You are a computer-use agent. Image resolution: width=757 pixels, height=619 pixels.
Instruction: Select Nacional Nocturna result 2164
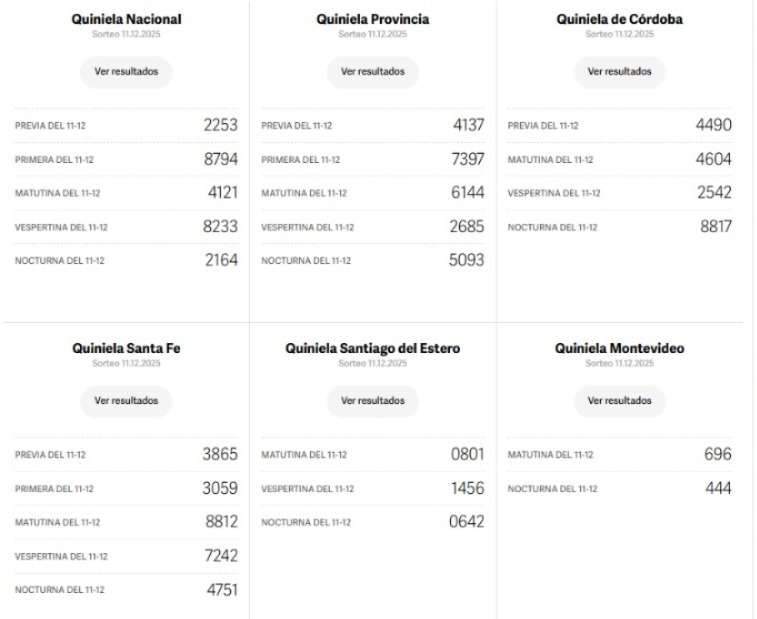click(220, 261)
